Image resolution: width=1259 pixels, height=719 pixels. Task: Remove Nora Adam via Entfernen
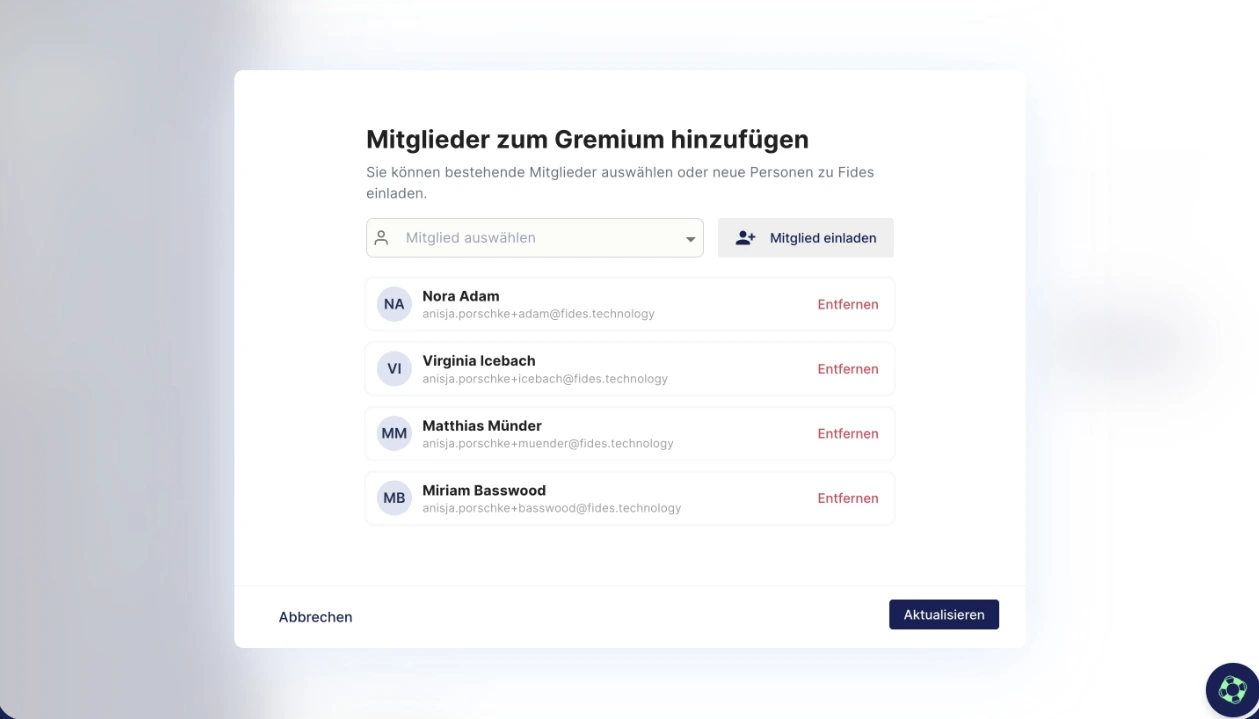click(847, 304)
